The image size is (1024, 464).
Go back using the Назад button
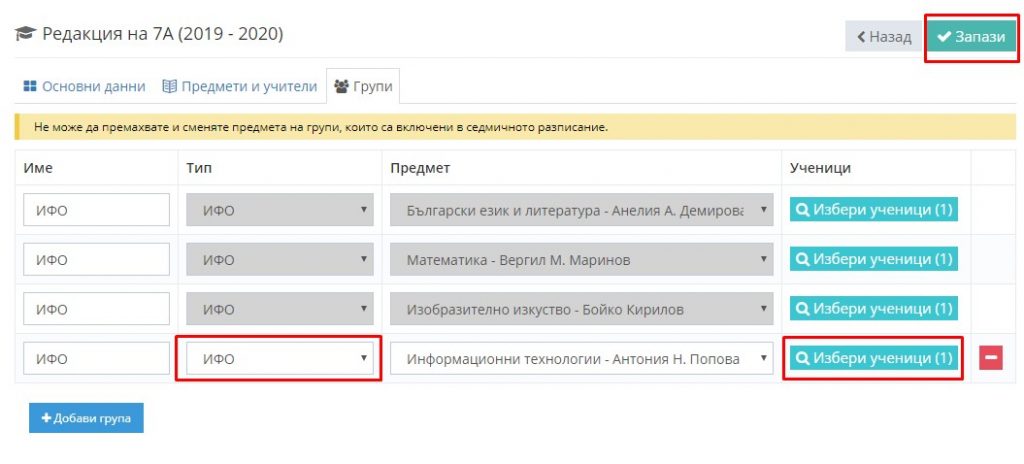882,37
